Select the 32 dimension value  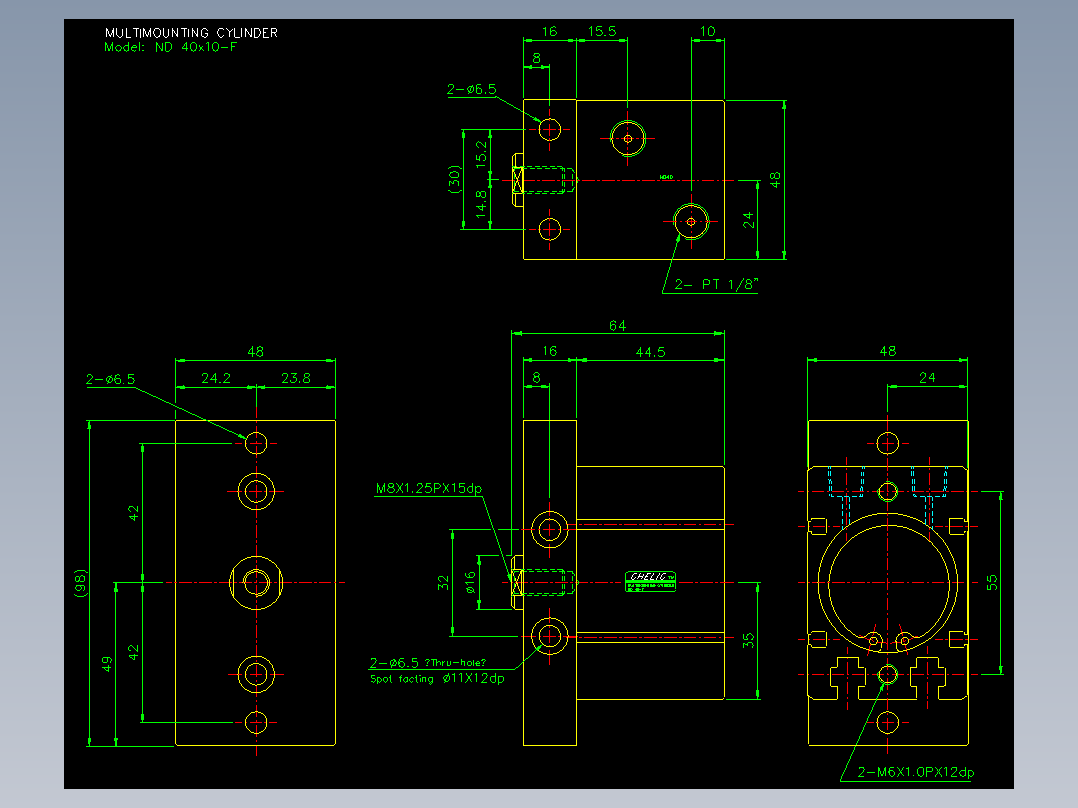(x=443, y=582)
